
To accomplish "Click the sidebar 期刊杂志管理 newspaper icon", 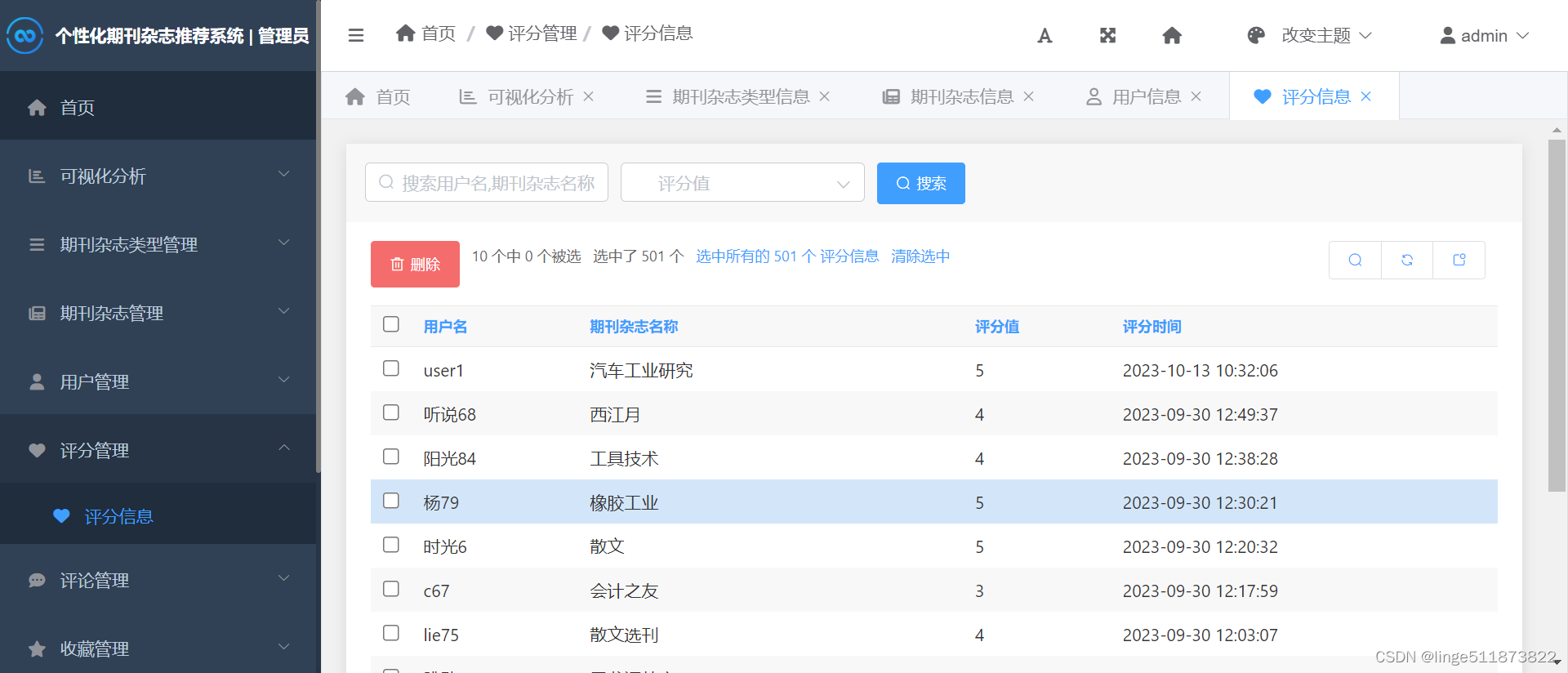I will click(37, 313).
